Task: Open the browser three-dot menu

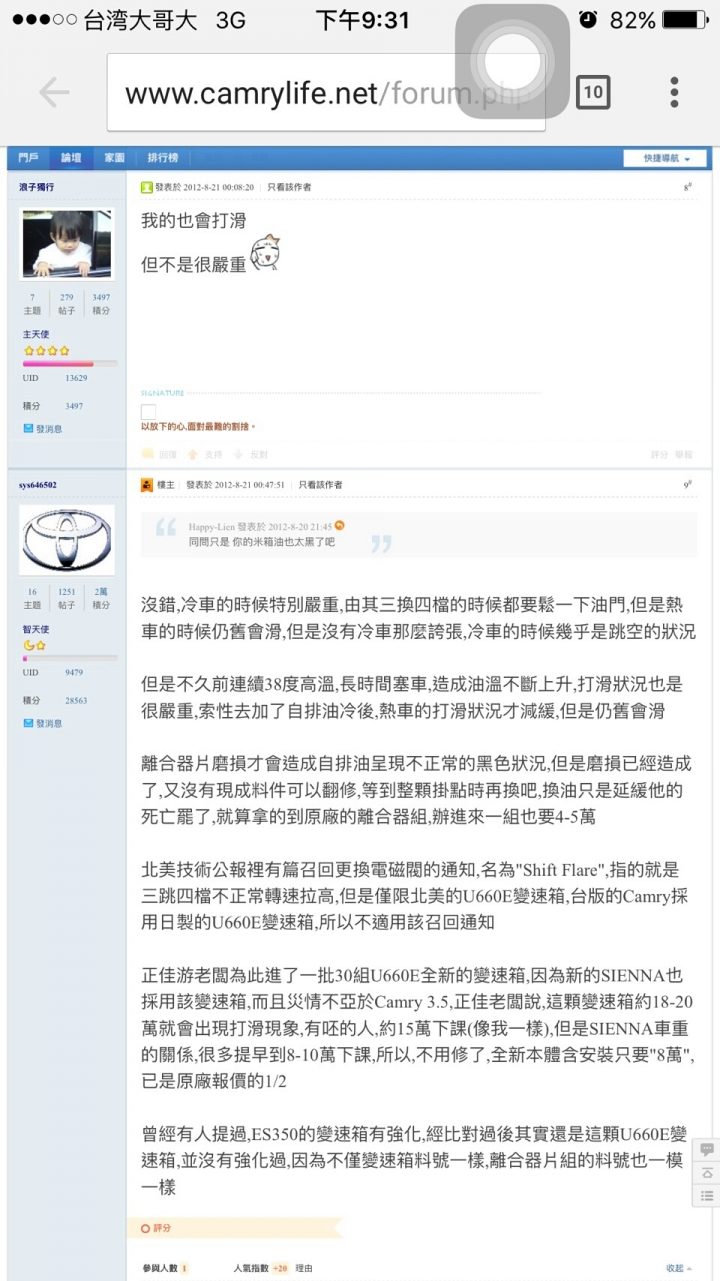Action: tap(675, 92)
